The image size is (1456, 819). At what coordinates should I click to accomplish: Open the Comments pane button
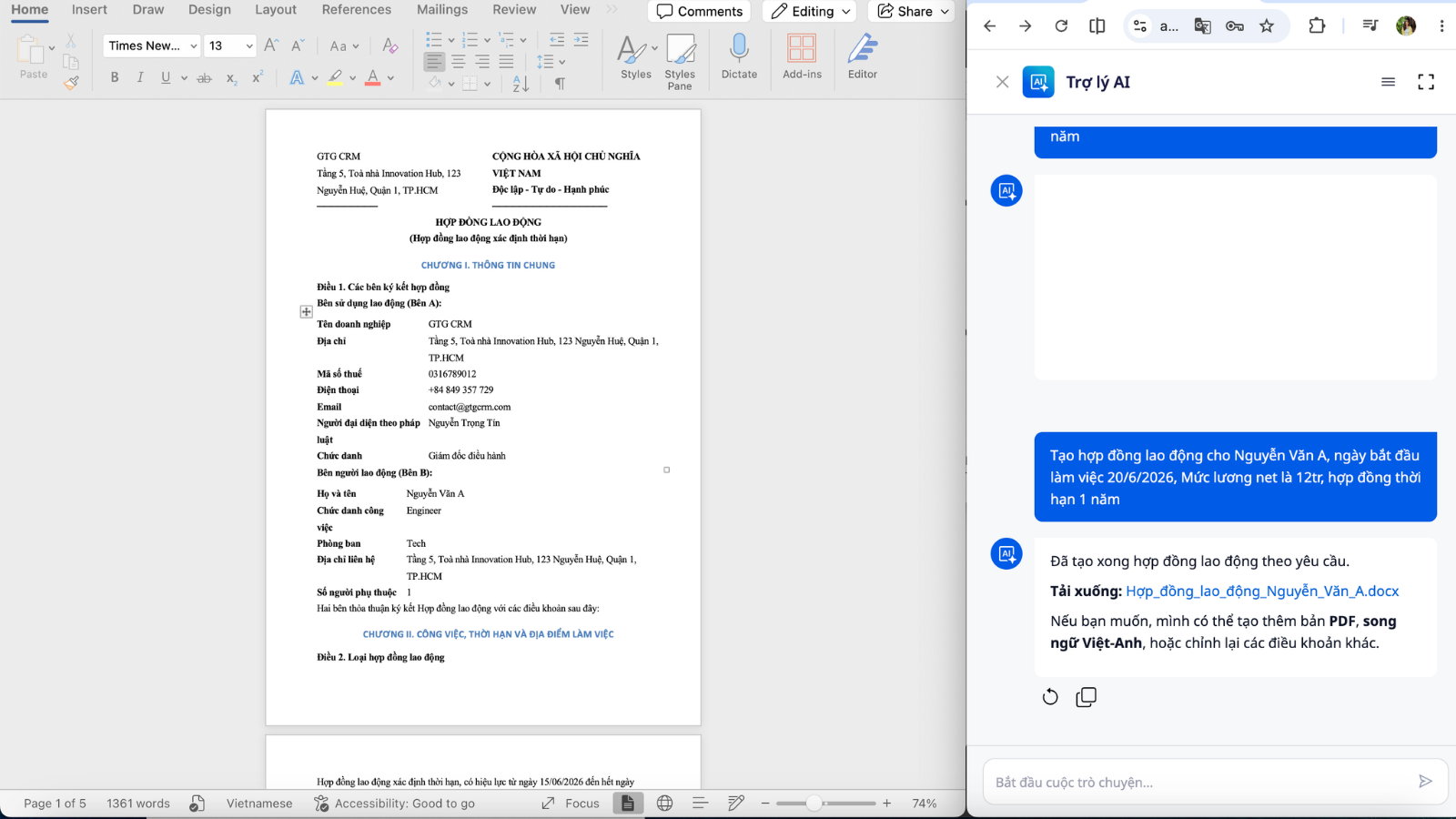[700, 11]
